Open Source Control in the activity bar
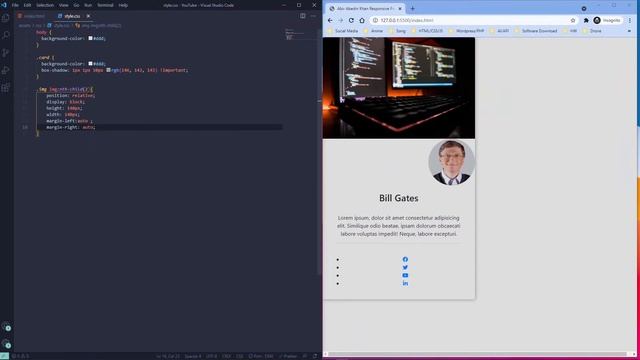 pyautogui.click(x=6, y=53)
